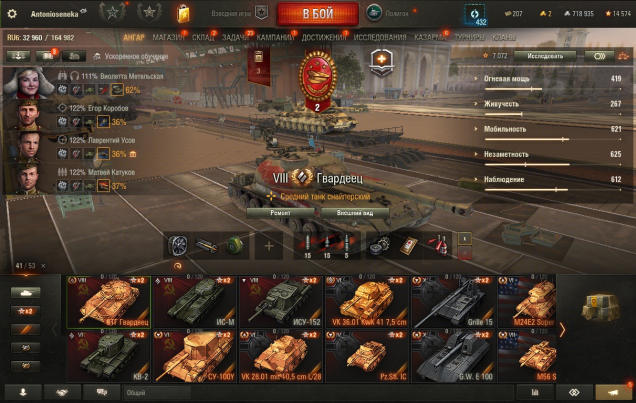Open the premium shop bag icon
The width and height of the screenshot is (636, 403).
(183, 13)
